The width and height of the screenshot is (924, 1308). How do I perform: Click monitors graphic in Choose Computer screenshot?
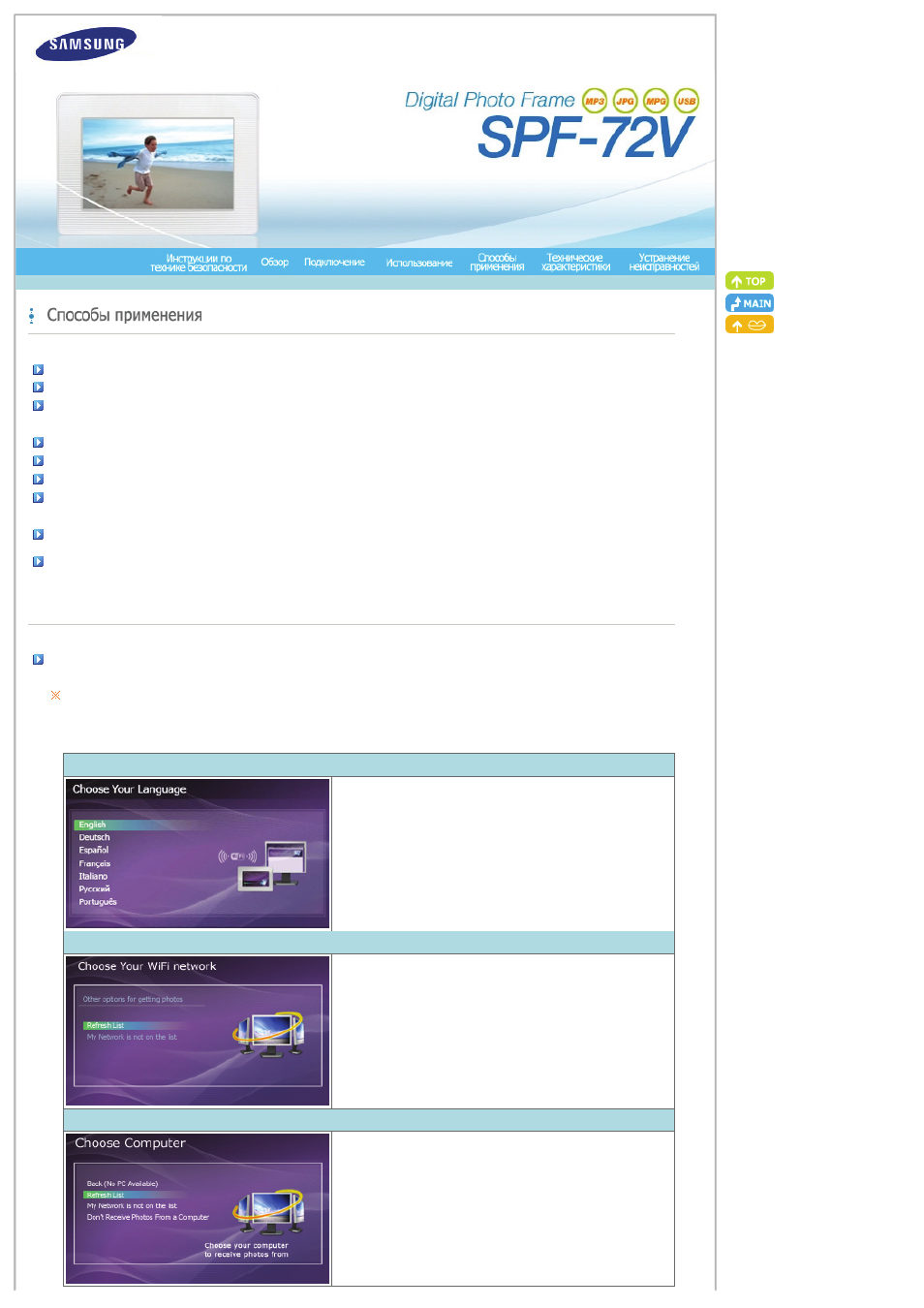[x=269, y=1211]
